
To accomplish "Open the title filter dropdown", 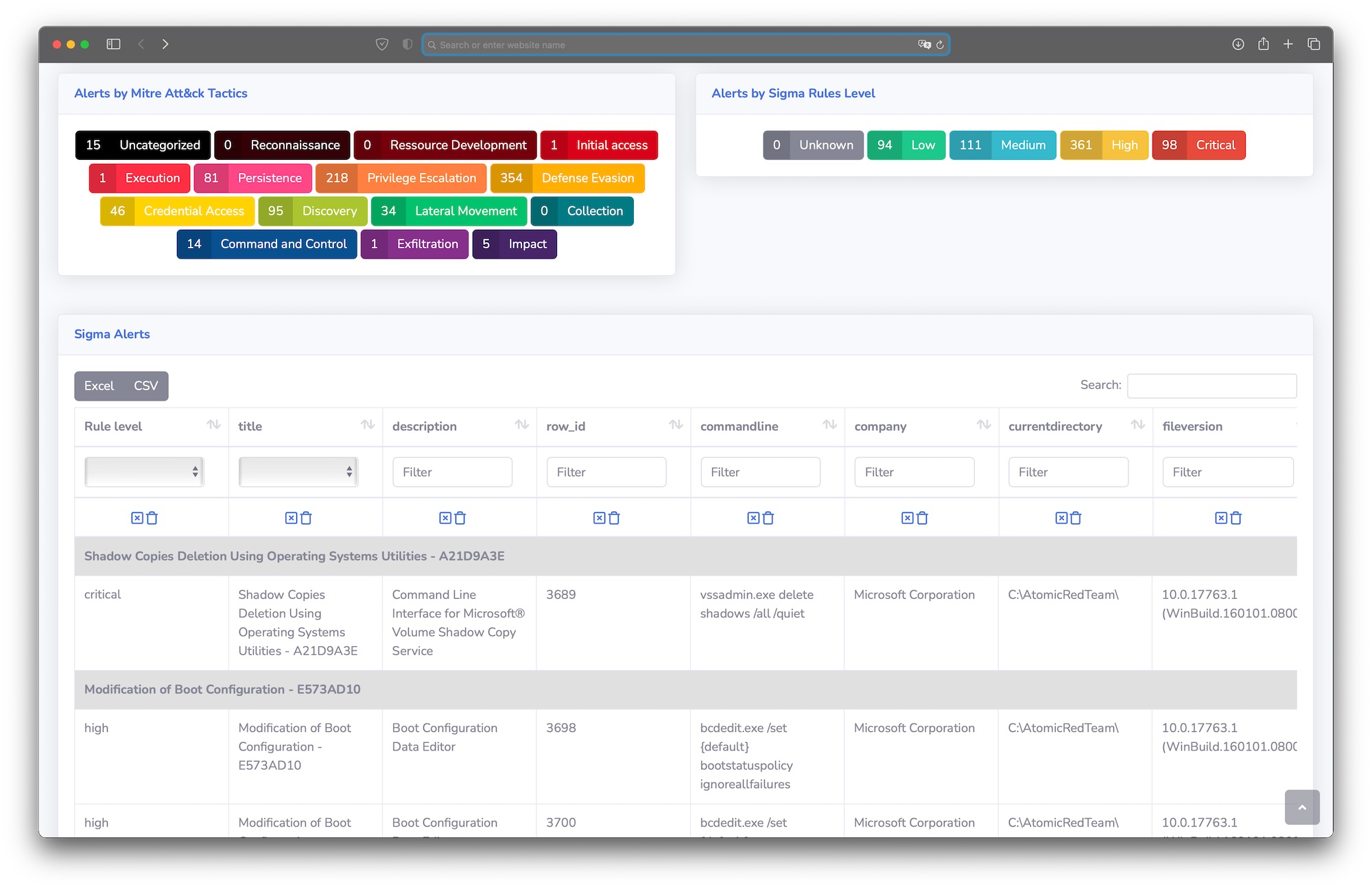I will 298,472.
